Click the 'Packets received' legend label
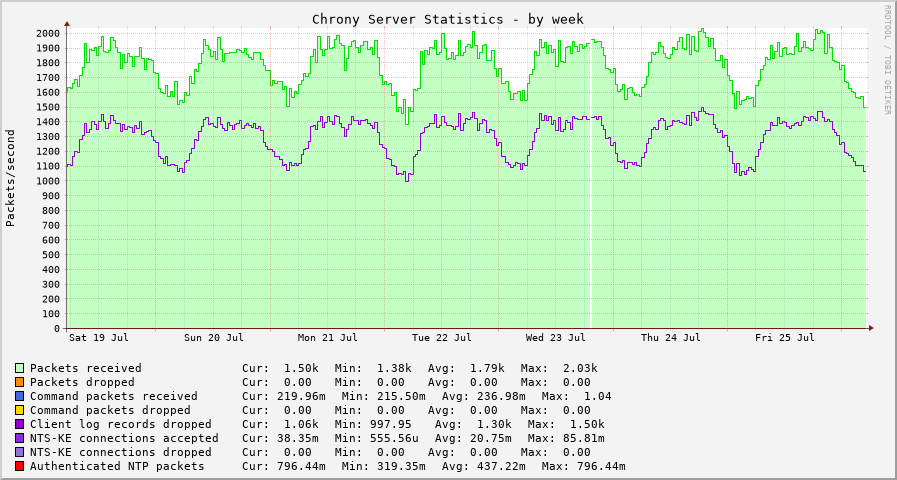This screenshot has height=480, width=897. [86, 368]
